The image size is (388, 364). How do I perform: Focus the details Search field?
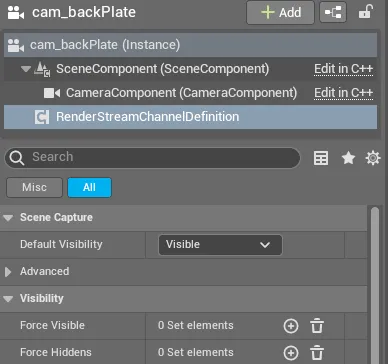152,157
